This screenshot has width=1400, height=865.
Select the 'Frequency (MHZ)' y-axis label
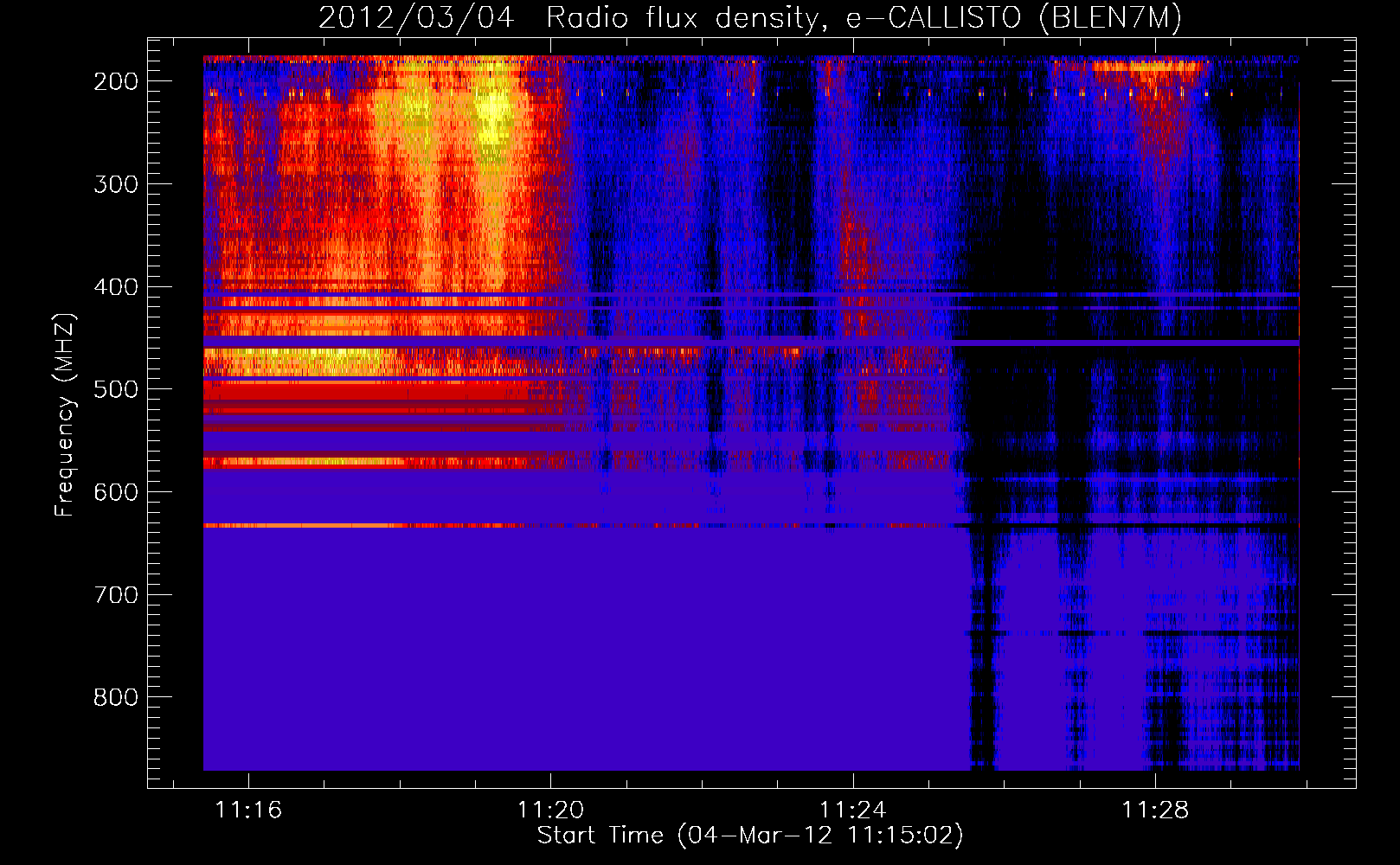point(65,415)
